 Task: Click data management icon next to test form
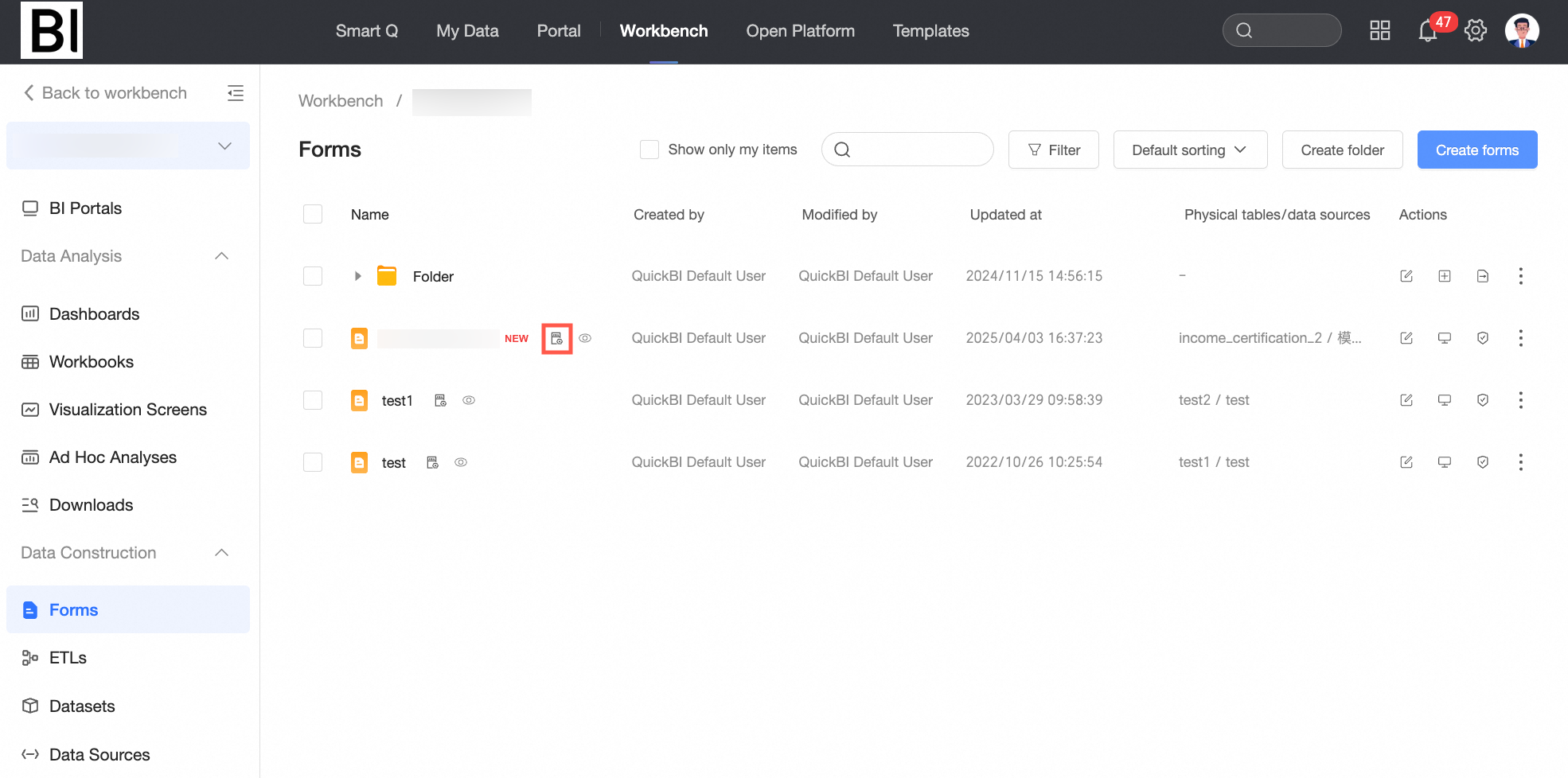pyautogui.click(x=432, y=462)
